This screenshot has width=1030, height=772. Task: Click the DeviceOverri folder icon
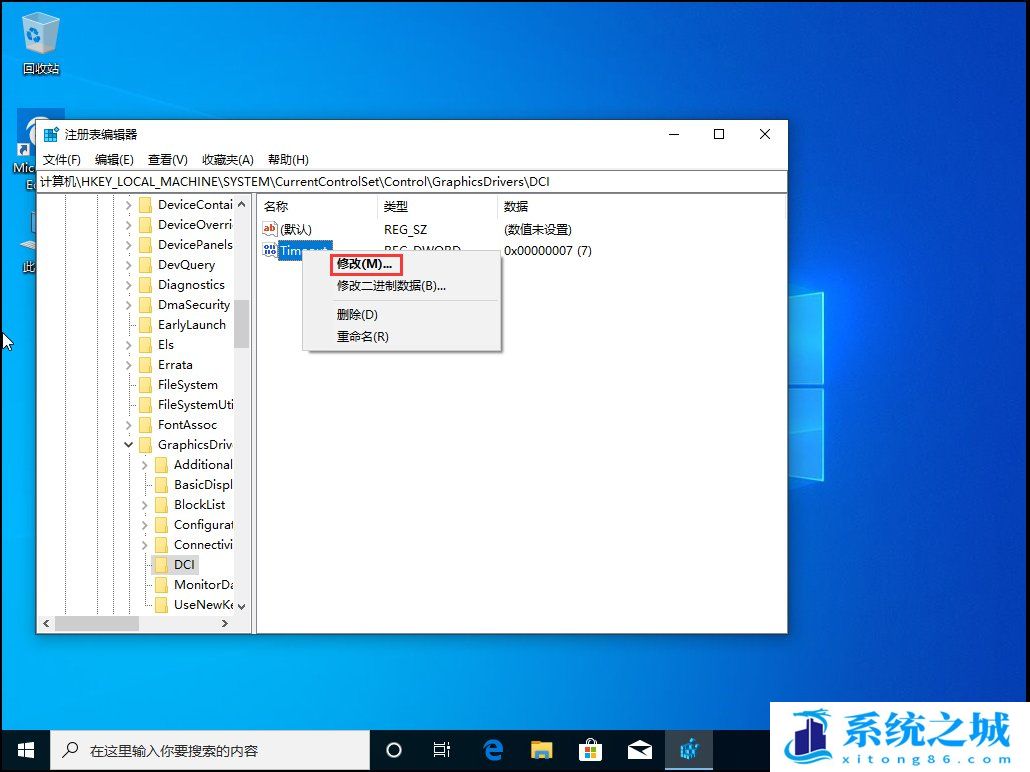146,225
